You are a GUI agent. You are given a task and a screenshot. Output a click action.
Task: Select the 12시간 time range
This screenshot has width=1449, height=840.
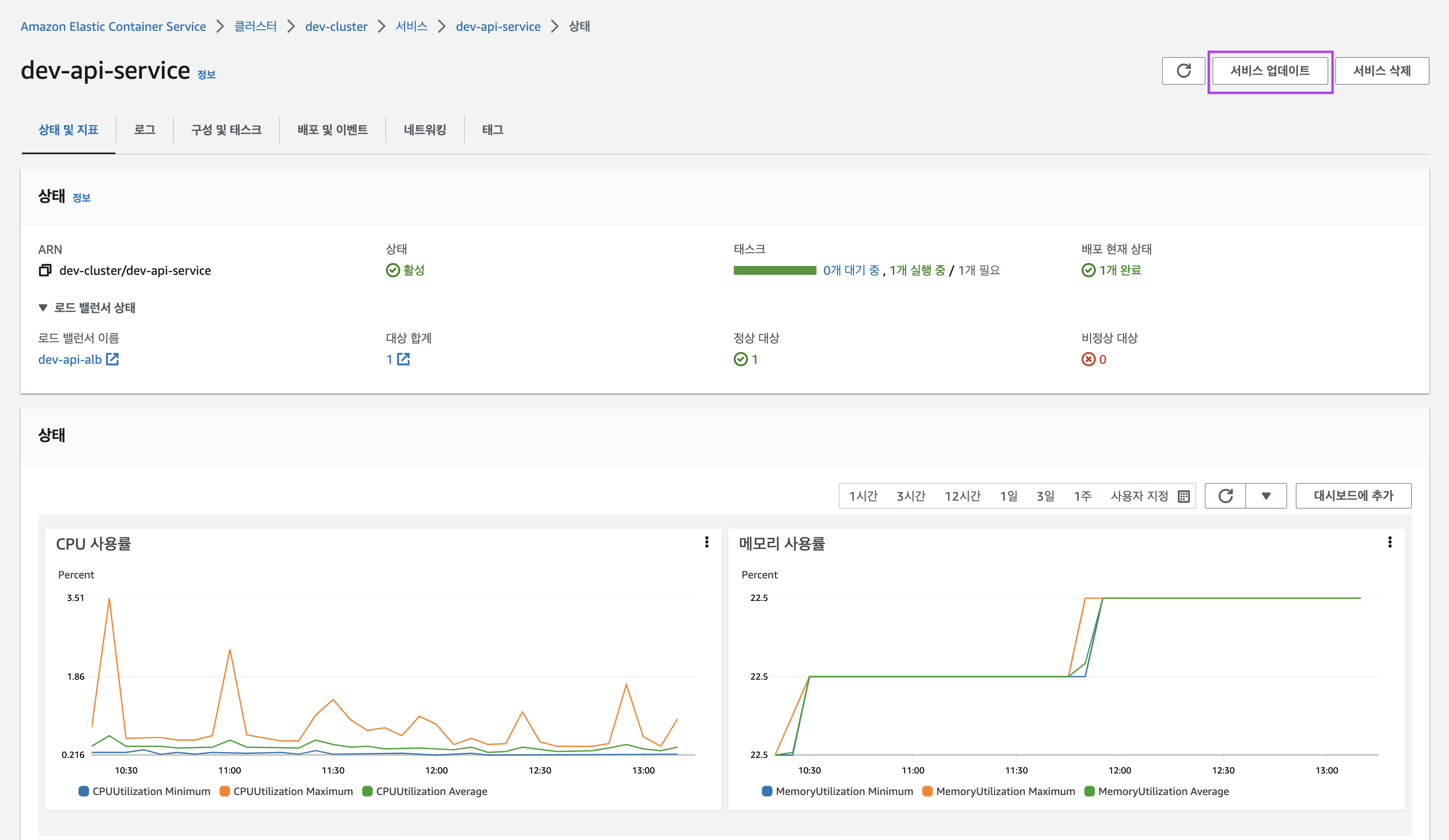click(963, 496)
